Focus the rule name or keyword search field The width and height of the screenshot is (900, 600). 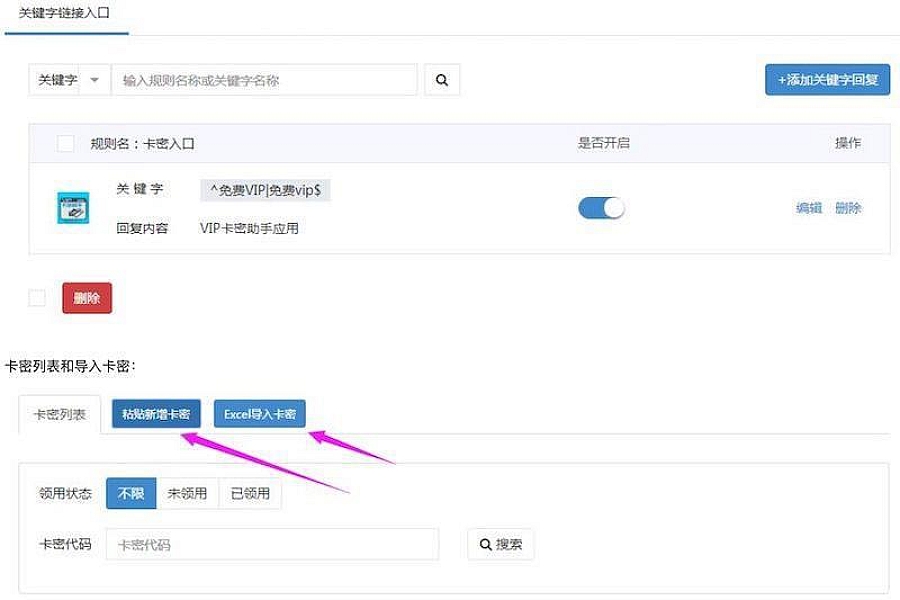point(264,80)
